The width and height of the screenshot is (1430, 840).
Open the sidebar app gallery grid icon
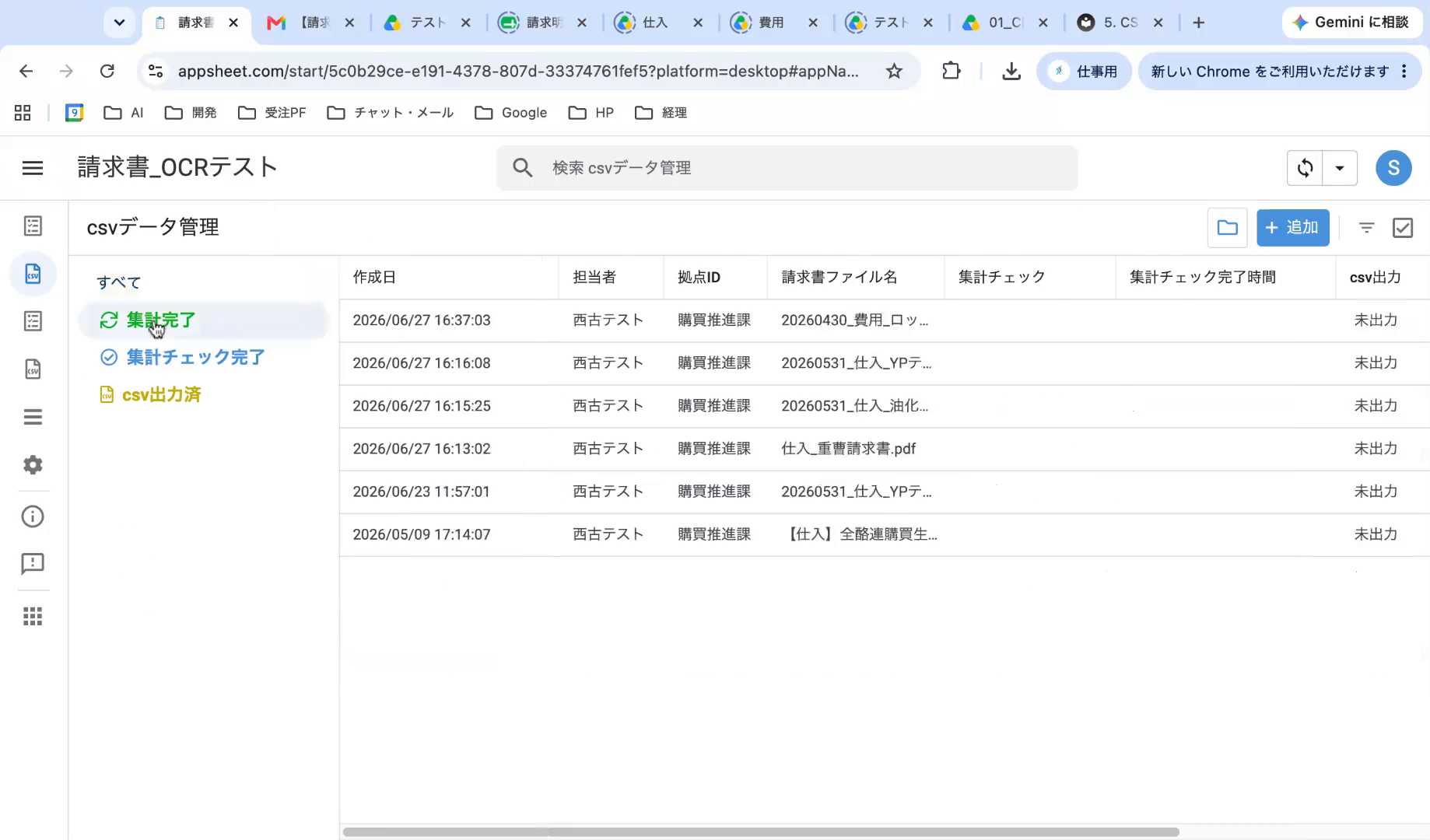(x=33, y=617)
